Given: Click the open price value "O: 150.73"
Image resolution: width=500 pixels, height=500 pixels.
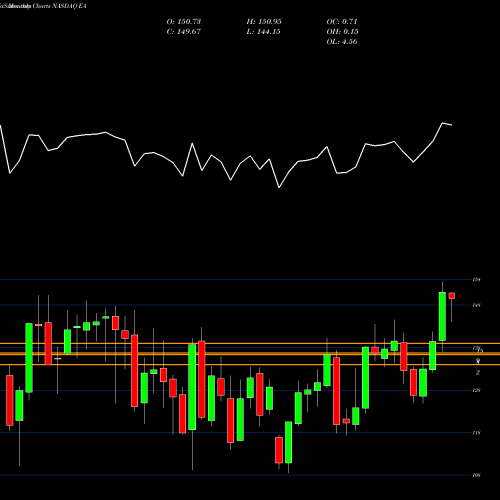Looking at the screenshot, I should pos(184,22).
